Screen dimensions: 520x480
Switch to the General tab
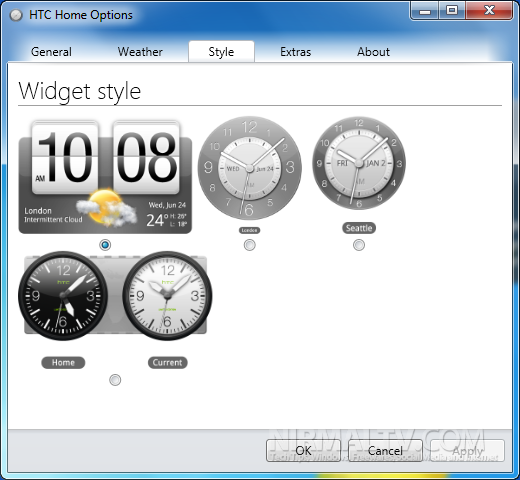pyautogui.click(x=51, y=52)
